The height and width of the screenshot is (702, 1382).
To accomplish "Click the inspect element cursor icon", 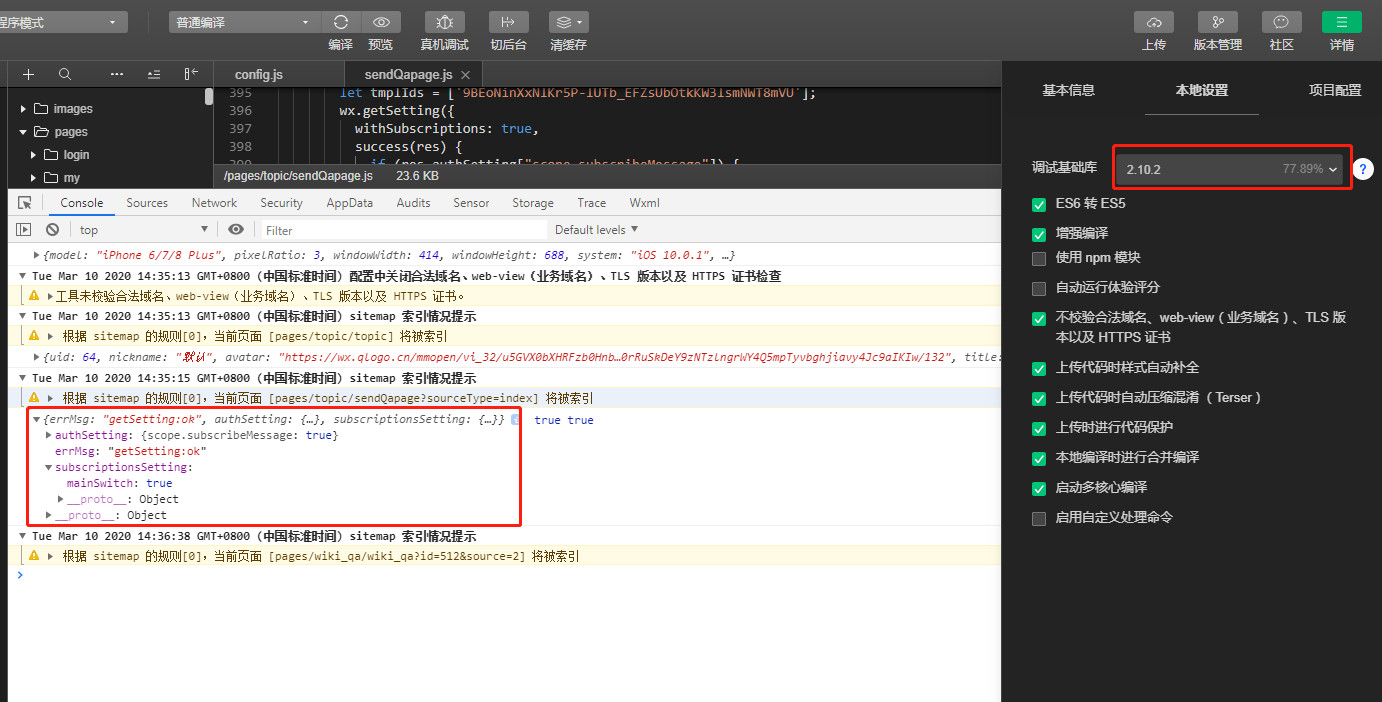I will click(25, 203).
